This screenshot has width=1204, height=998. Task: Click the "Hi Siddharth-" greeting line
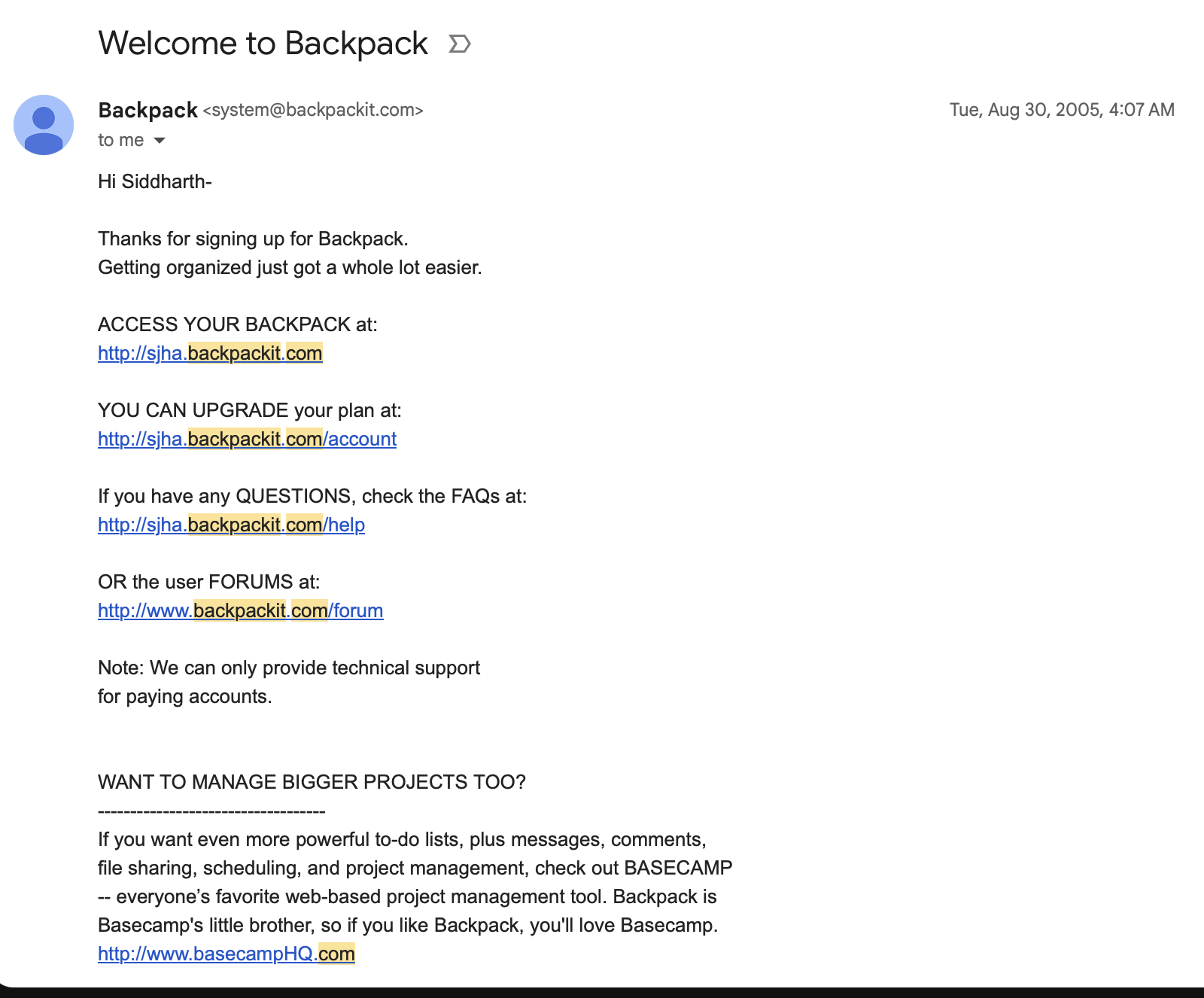[x=155, y=181]
